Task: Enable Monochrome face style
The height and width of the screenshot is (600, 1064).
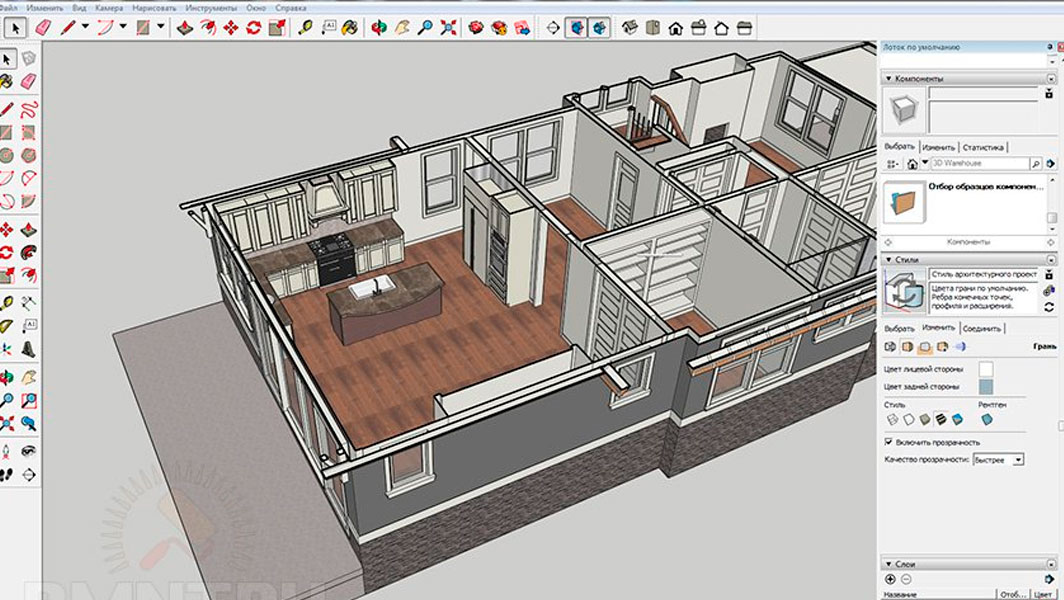Action: (x=957, y=419)
